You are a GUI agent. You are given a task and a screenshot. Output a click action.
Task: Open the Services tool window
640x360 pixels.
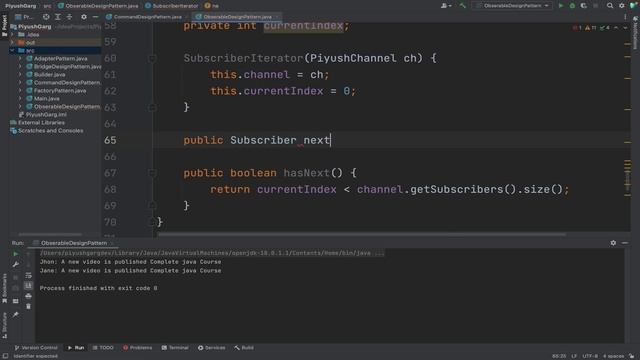pos(211,348)
